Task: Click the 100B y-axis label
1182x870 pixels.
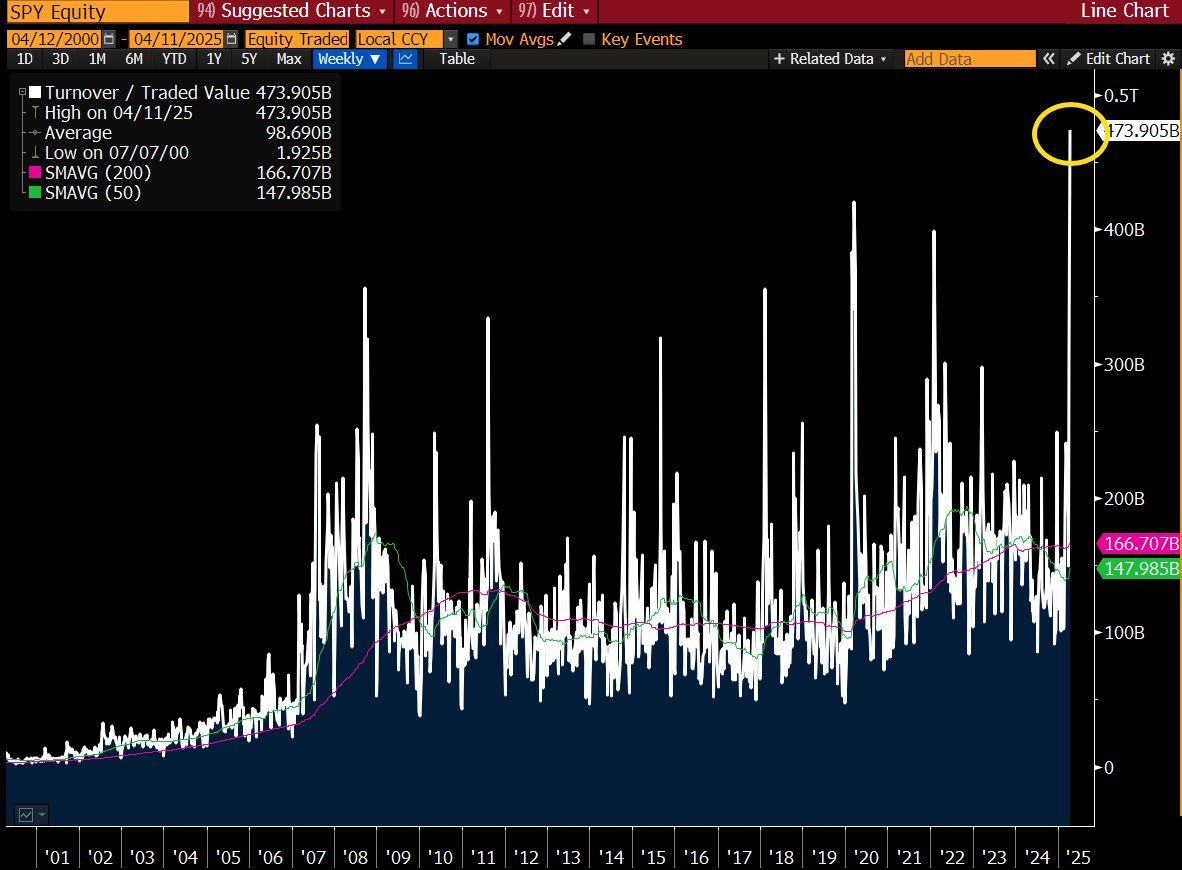Action: point(1124,633)
